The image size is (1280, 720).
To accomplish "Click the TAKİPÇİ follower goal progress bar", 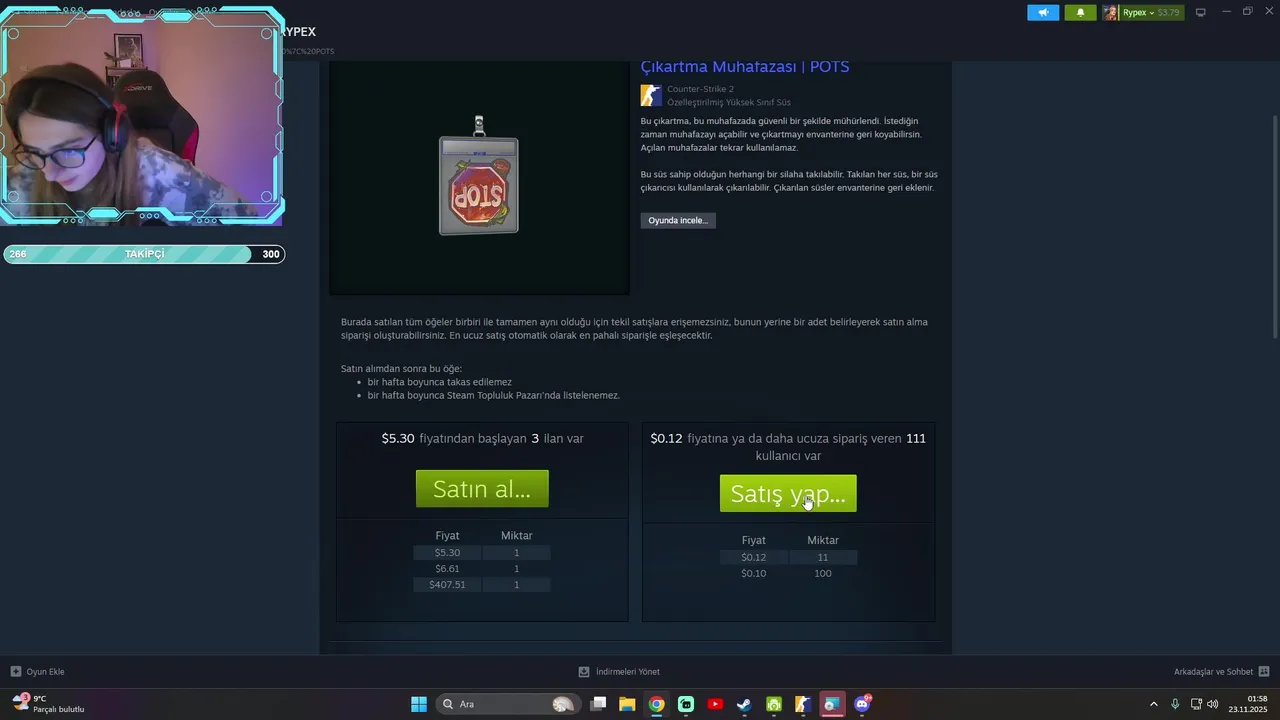I will click(144, 254).
